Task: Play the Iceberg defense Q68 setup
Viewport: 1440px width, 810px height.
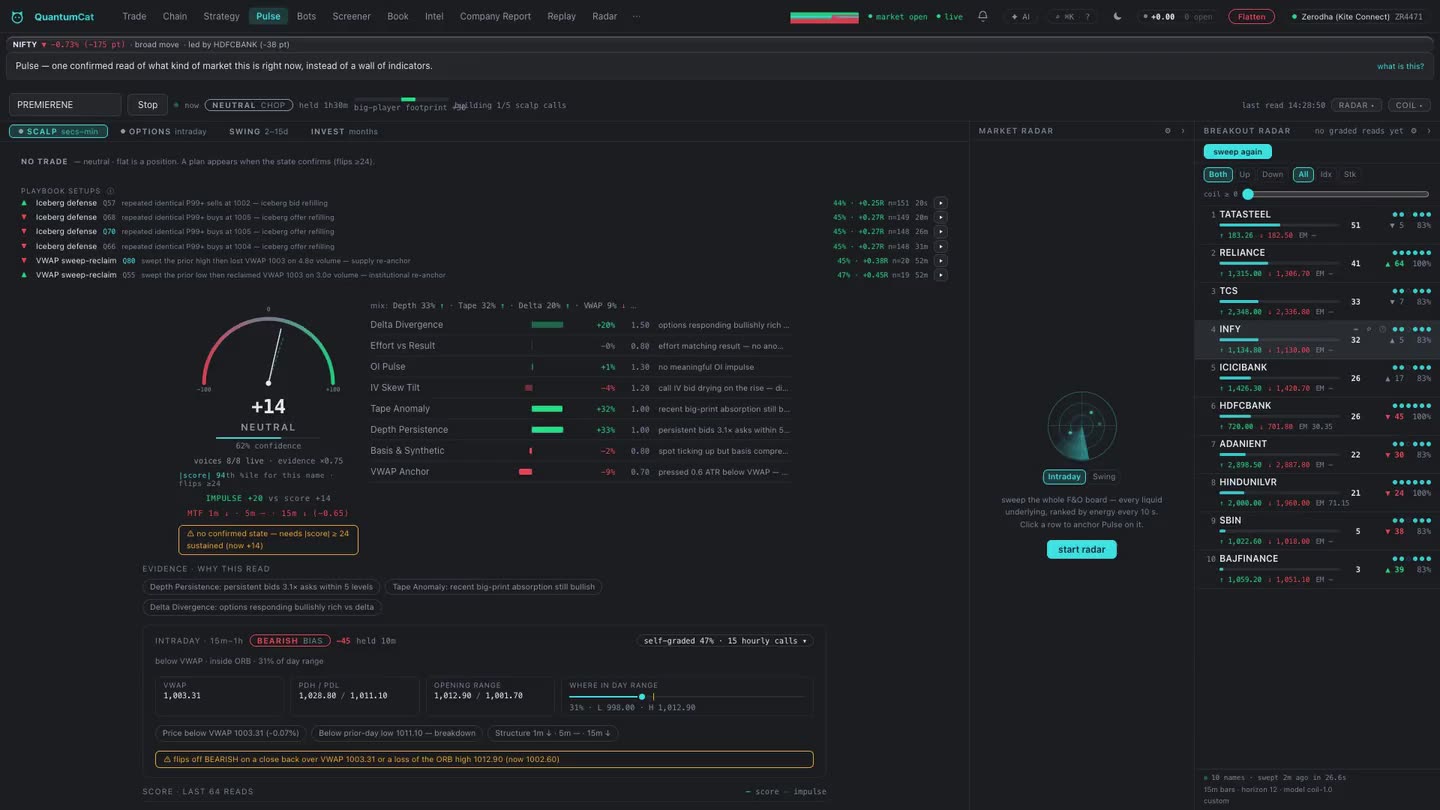Action: point(940,217)
